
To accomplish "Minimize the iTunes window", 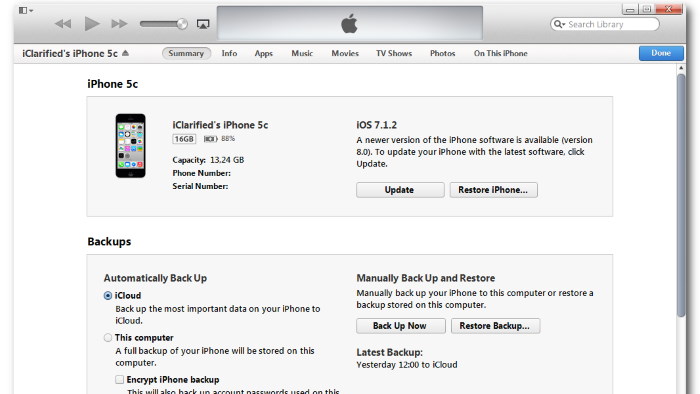I will [x=630, y=9].
